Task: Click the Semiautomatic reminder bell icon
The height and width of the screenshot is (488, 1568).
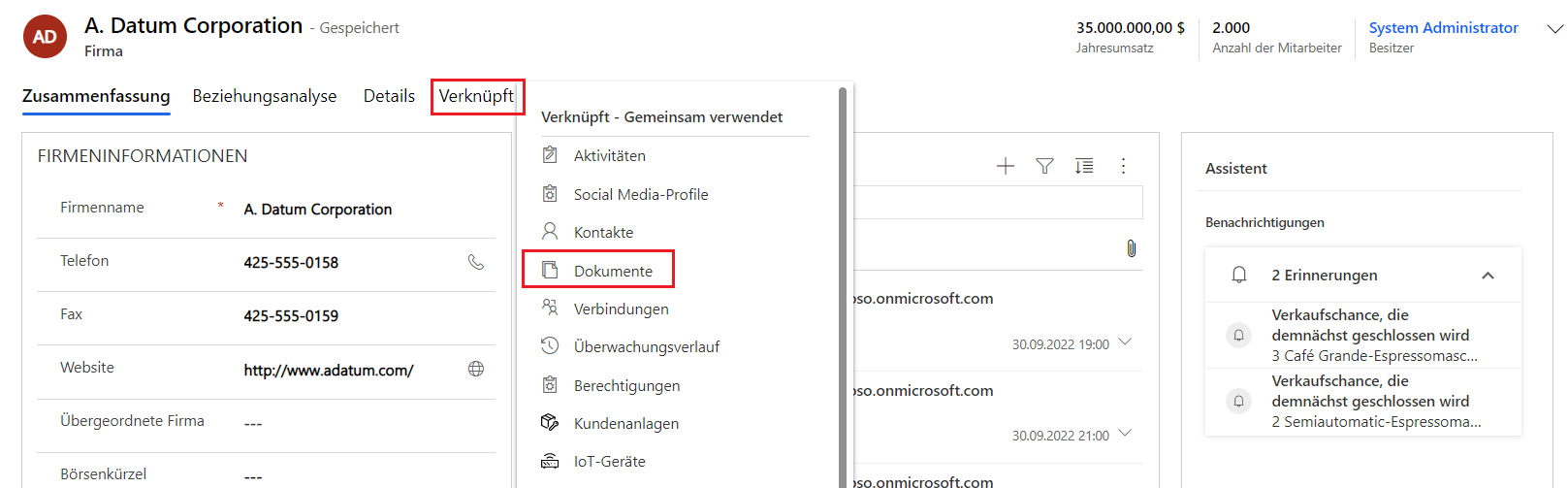Action: 1238,401
